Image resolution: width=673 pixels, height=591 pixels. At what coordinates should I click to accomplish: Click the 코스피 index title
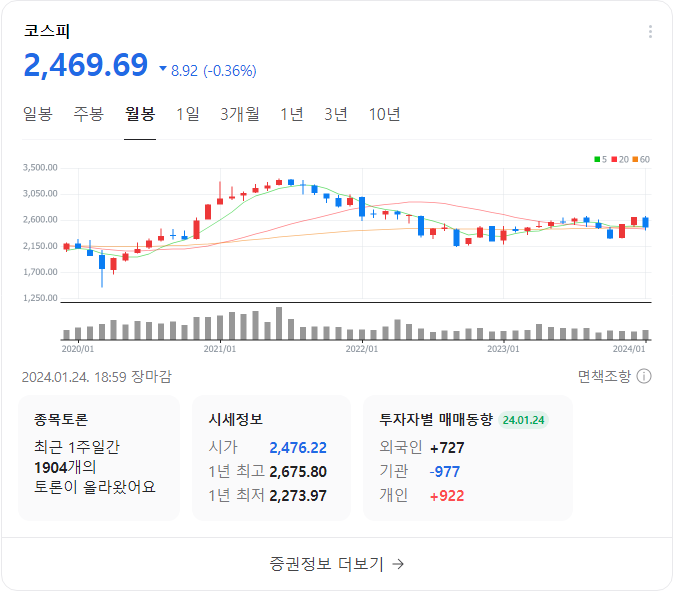47,31
